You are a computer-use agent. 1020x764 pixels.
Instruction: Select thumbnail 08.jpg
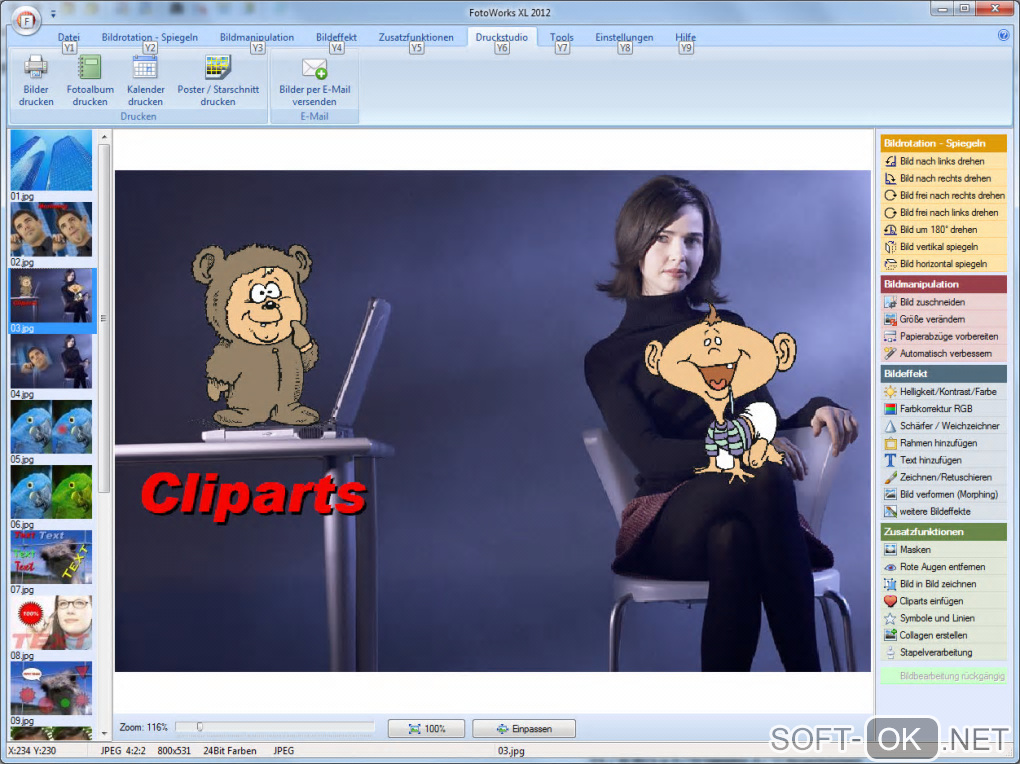point(51,623)
